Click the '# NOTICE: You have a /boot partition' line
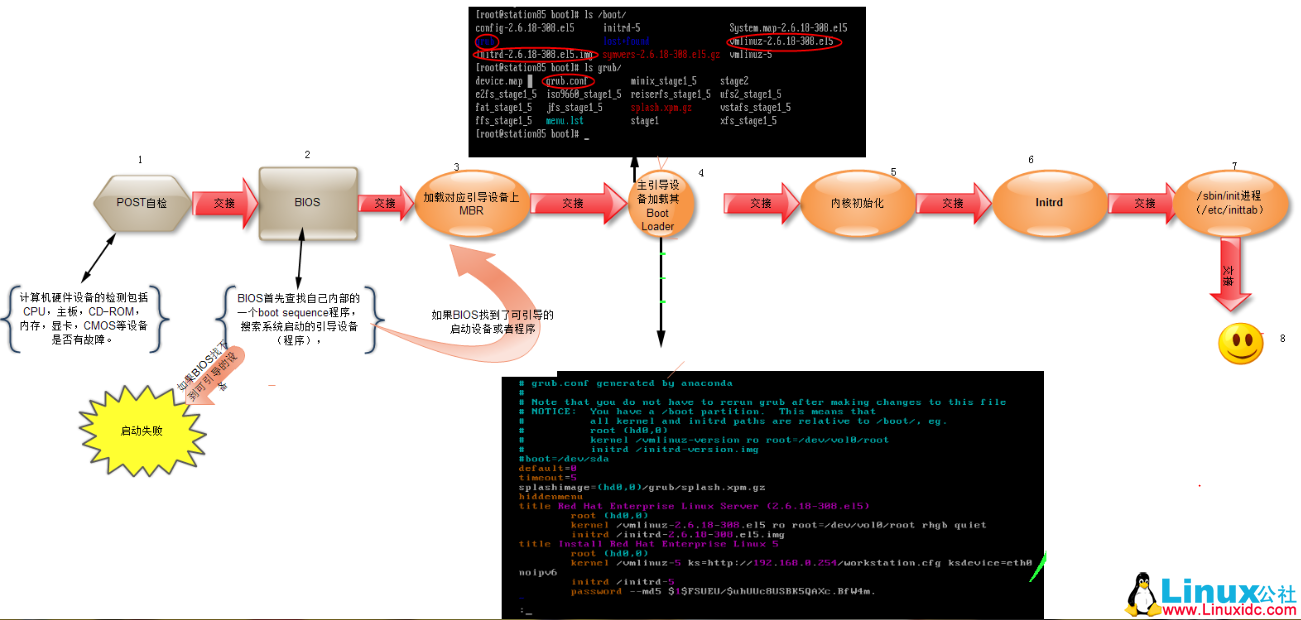This screenshot has width=1301, height=620. 697,411
